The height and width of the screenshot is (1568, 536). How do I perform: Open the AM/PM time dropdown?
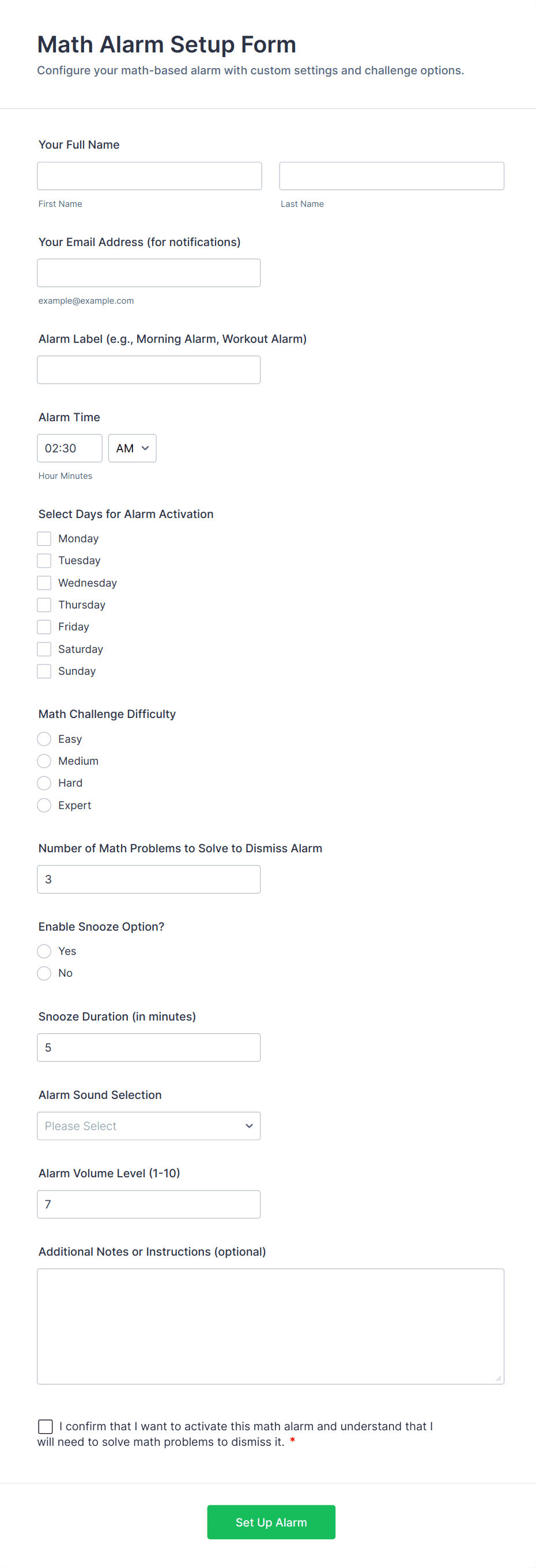click(x=131, y=448)
